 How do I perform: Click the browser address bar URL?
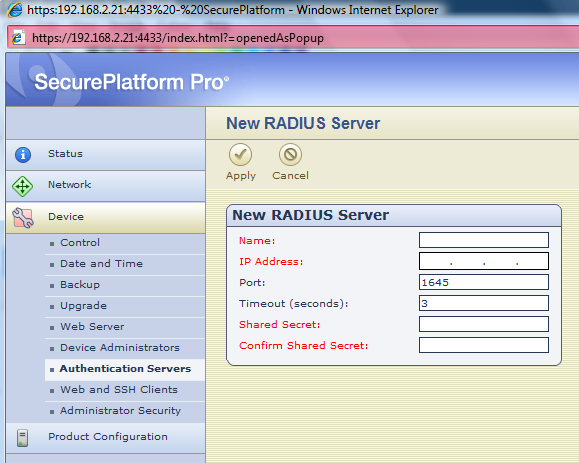(x=178, y=38)
